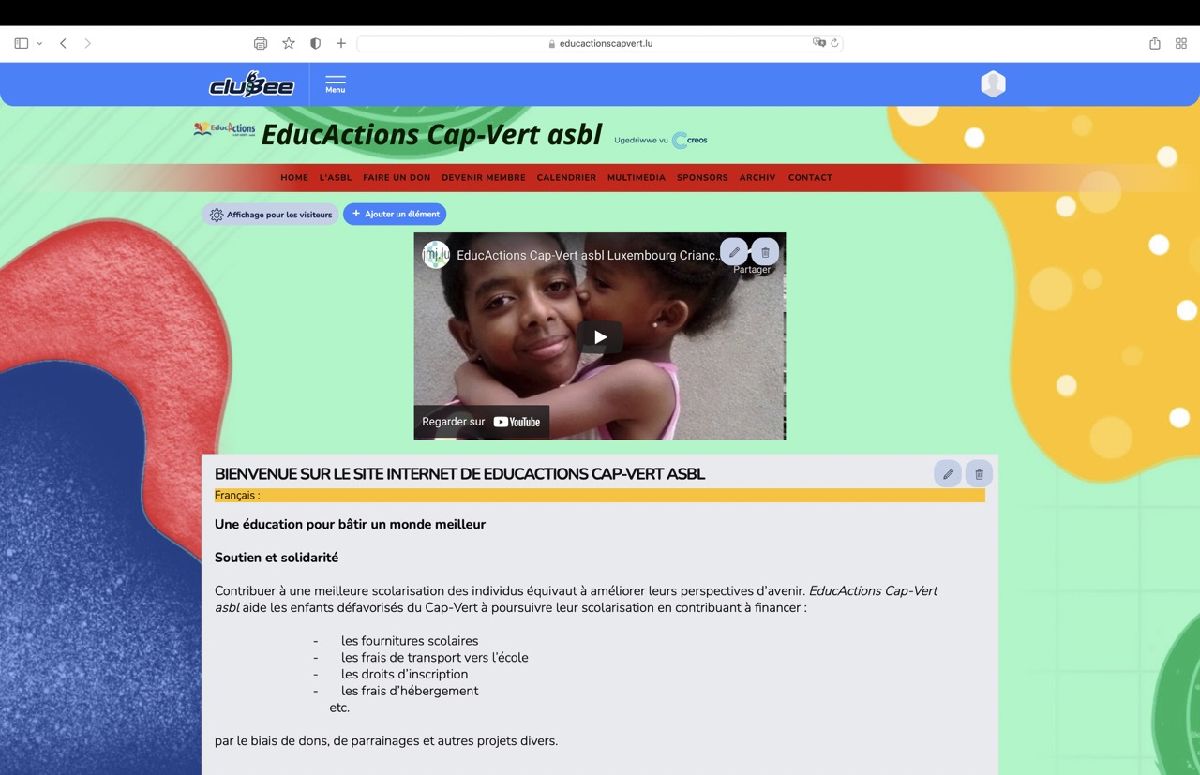1200x775 pixels.
Task: Expand the Clubee hamburger Menu
Action: (x=335, y=84)
